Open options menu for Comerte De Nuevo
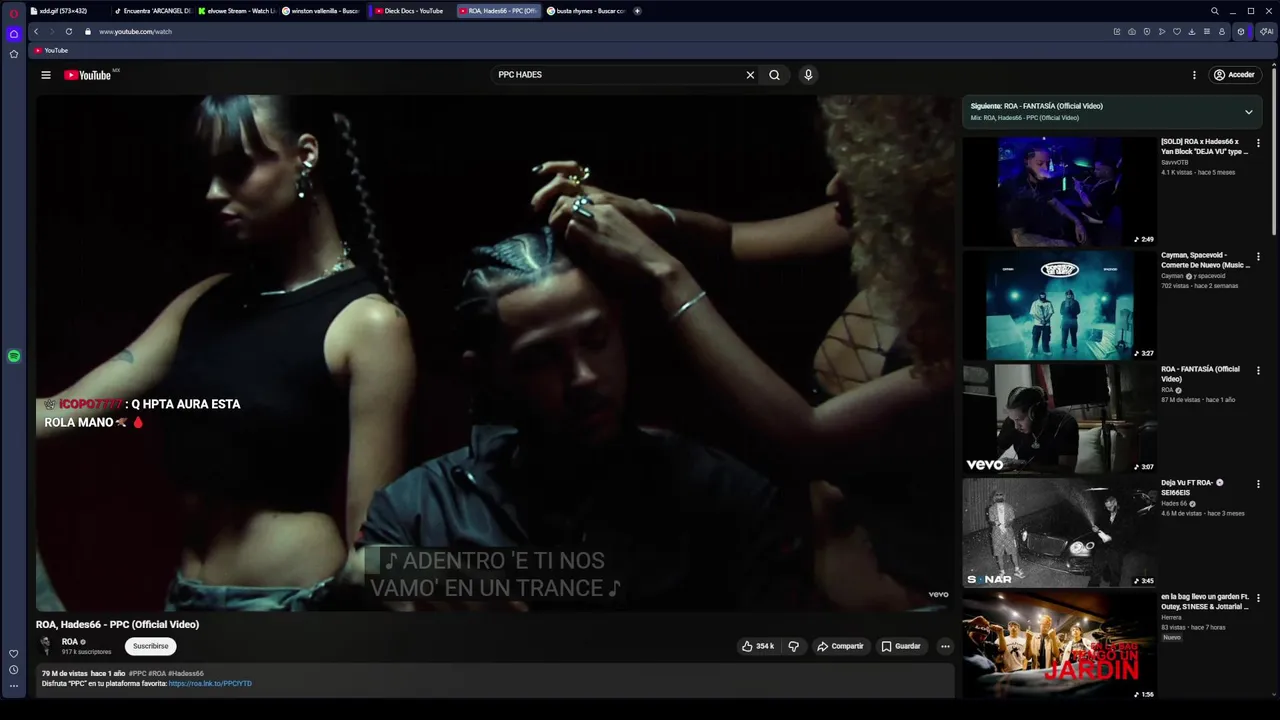Image resolution: width=1280 pixels, height=720 pixels. [1258, 257]
